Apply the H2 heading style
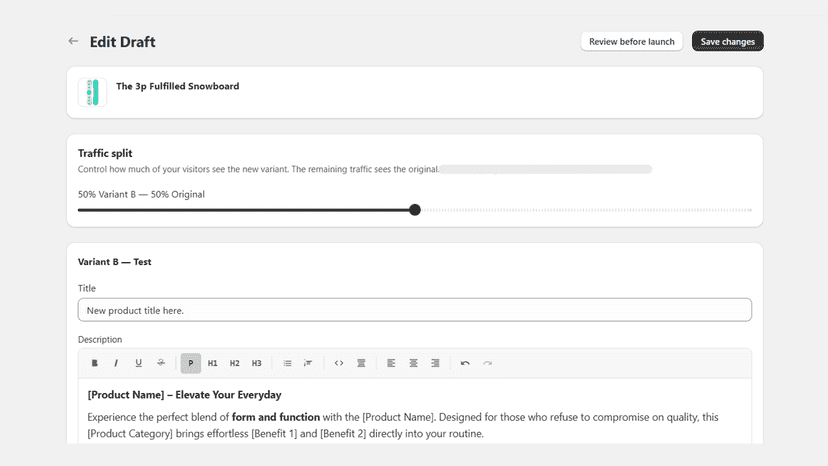The width and height of the screenshot is (828, 466). click(234, 363)
